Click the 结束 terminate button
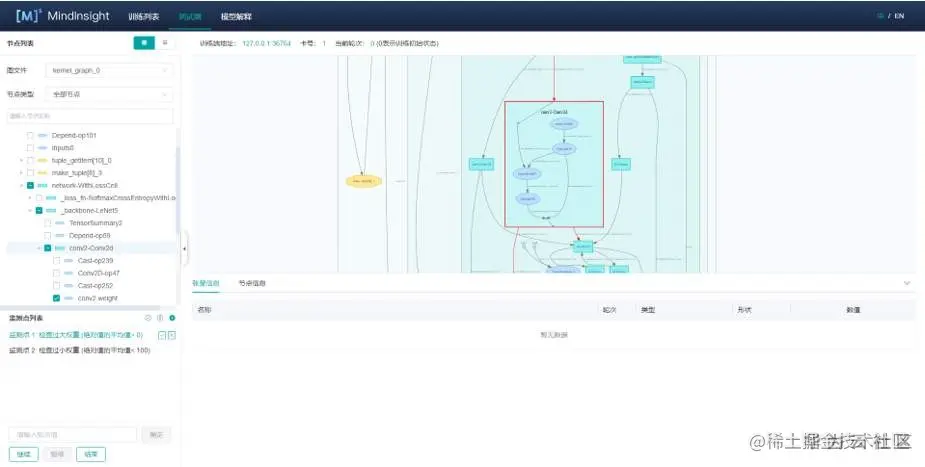925x467 pixels. coord(91,454)
